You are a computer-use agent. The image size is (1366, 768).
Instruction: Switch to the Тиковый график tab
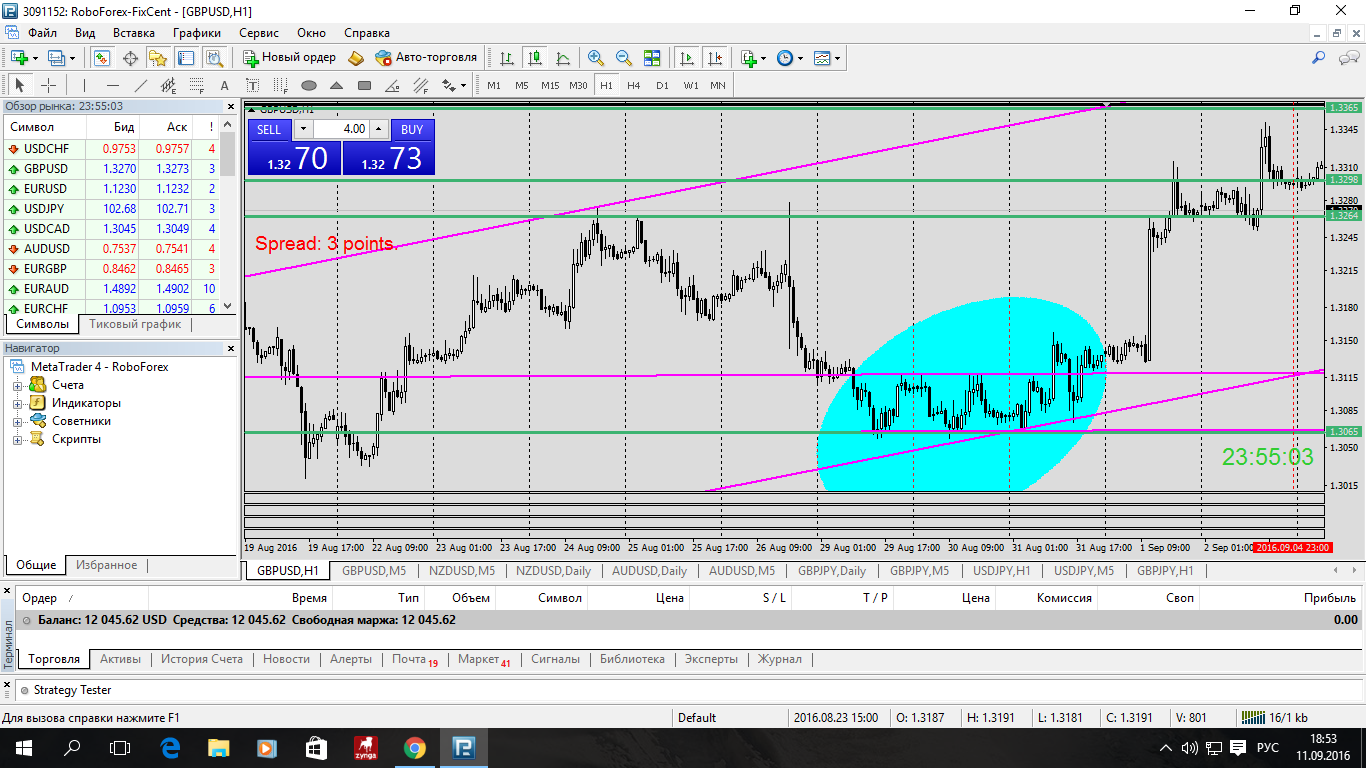pyautogui.click(x=135, y=324)
